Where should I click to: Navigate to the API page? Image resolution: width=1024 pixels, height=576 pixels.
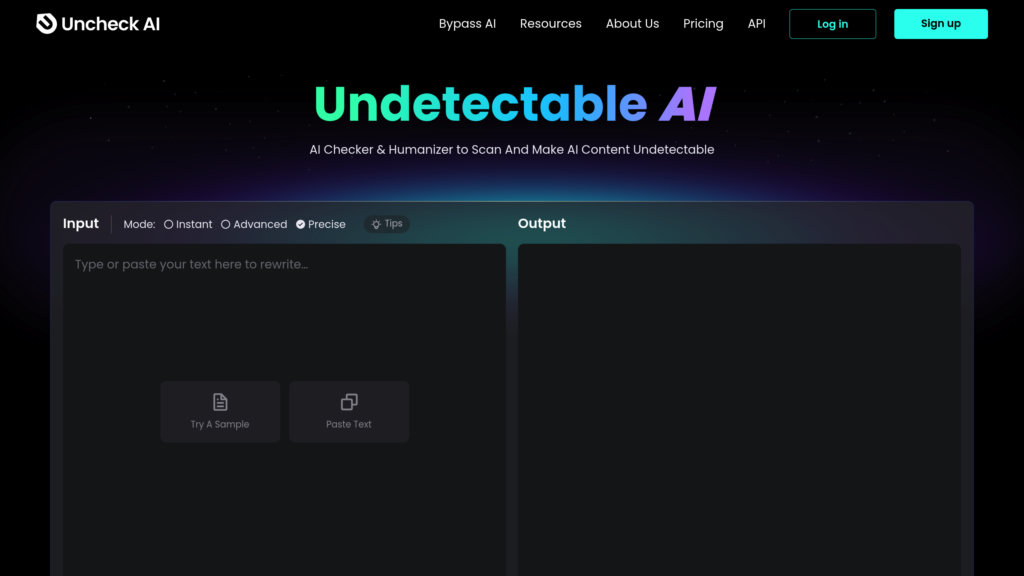756,24
